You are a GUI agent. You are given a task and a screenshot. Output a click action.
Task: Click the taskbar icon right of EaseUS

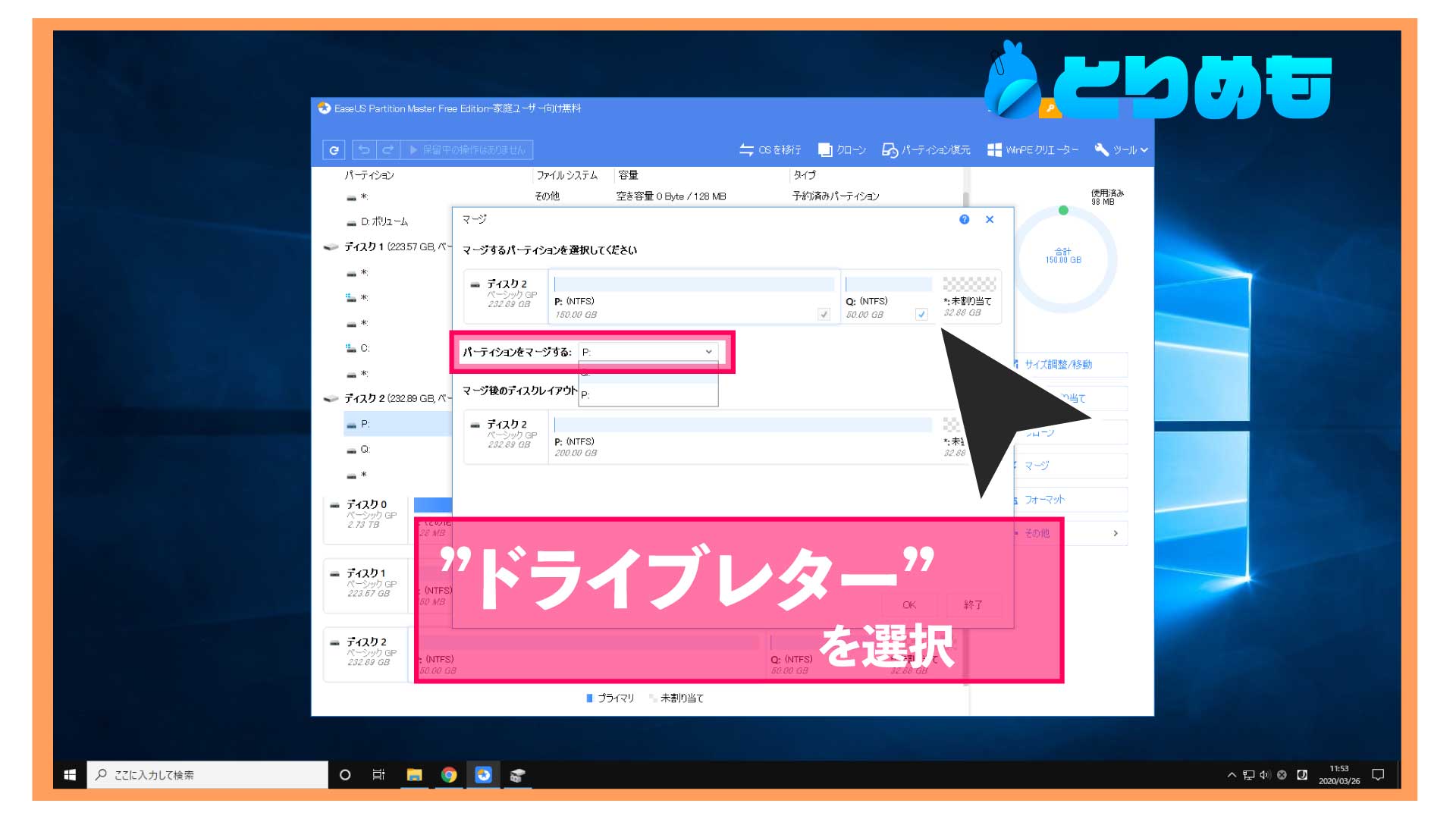(518, 774)
